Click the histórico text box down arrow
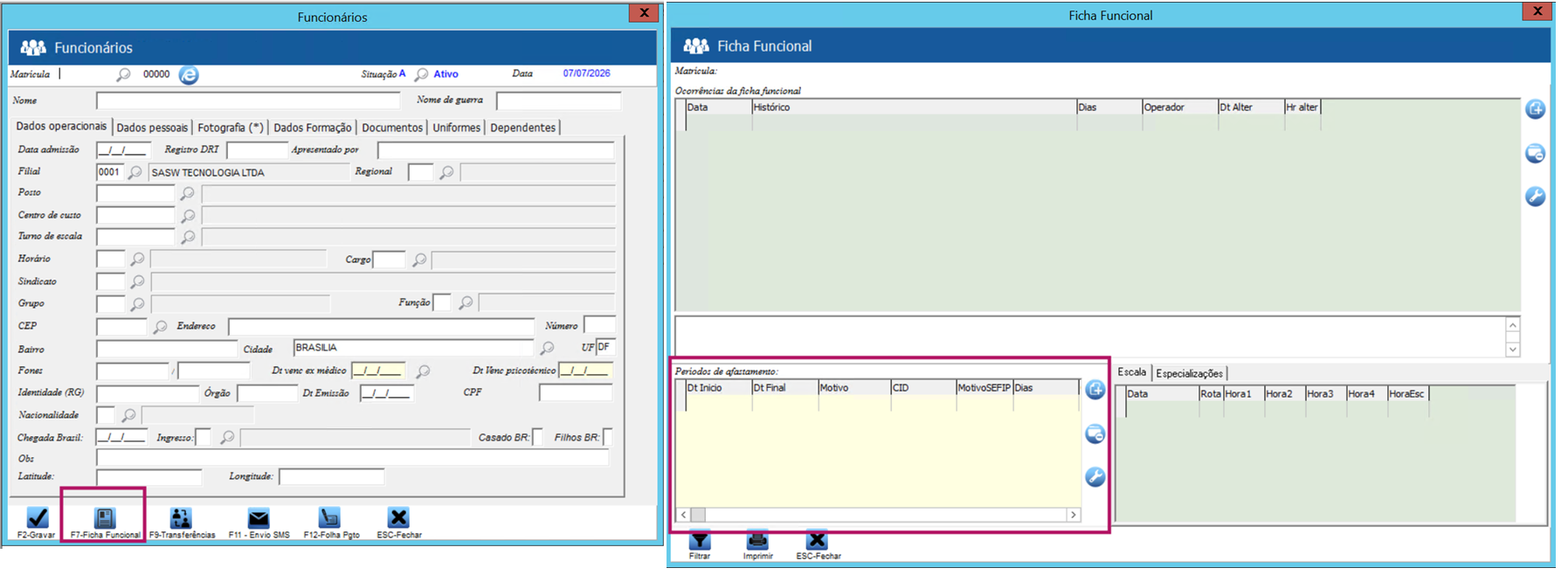1568x582 pixels. [1513, 350]
